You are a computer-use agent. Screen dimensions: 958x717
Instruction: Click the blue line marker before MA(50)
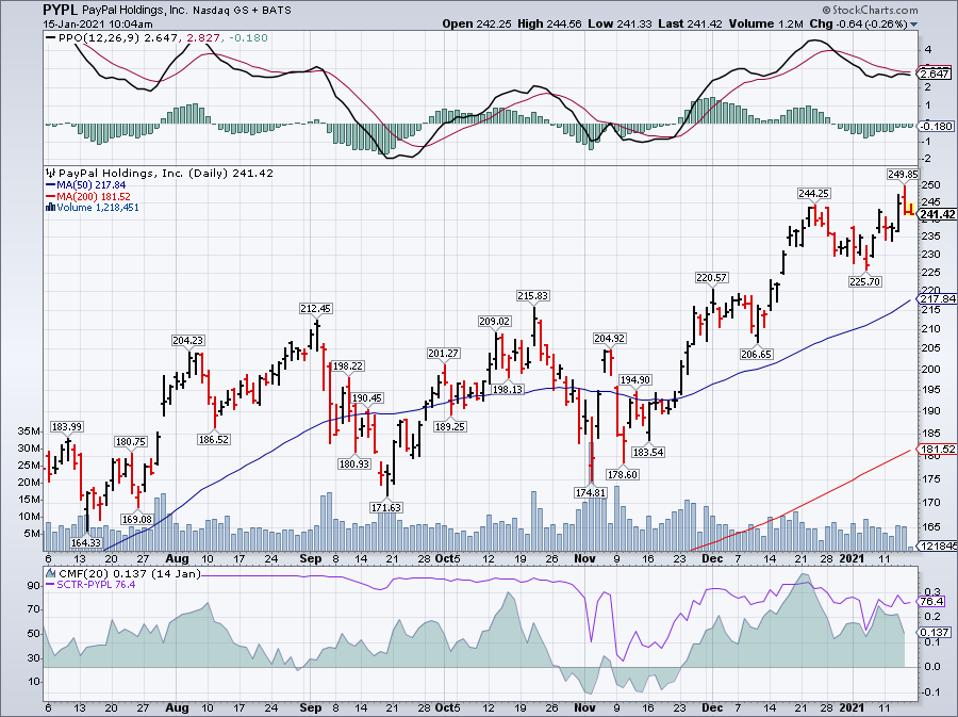[x=51, y=185]
